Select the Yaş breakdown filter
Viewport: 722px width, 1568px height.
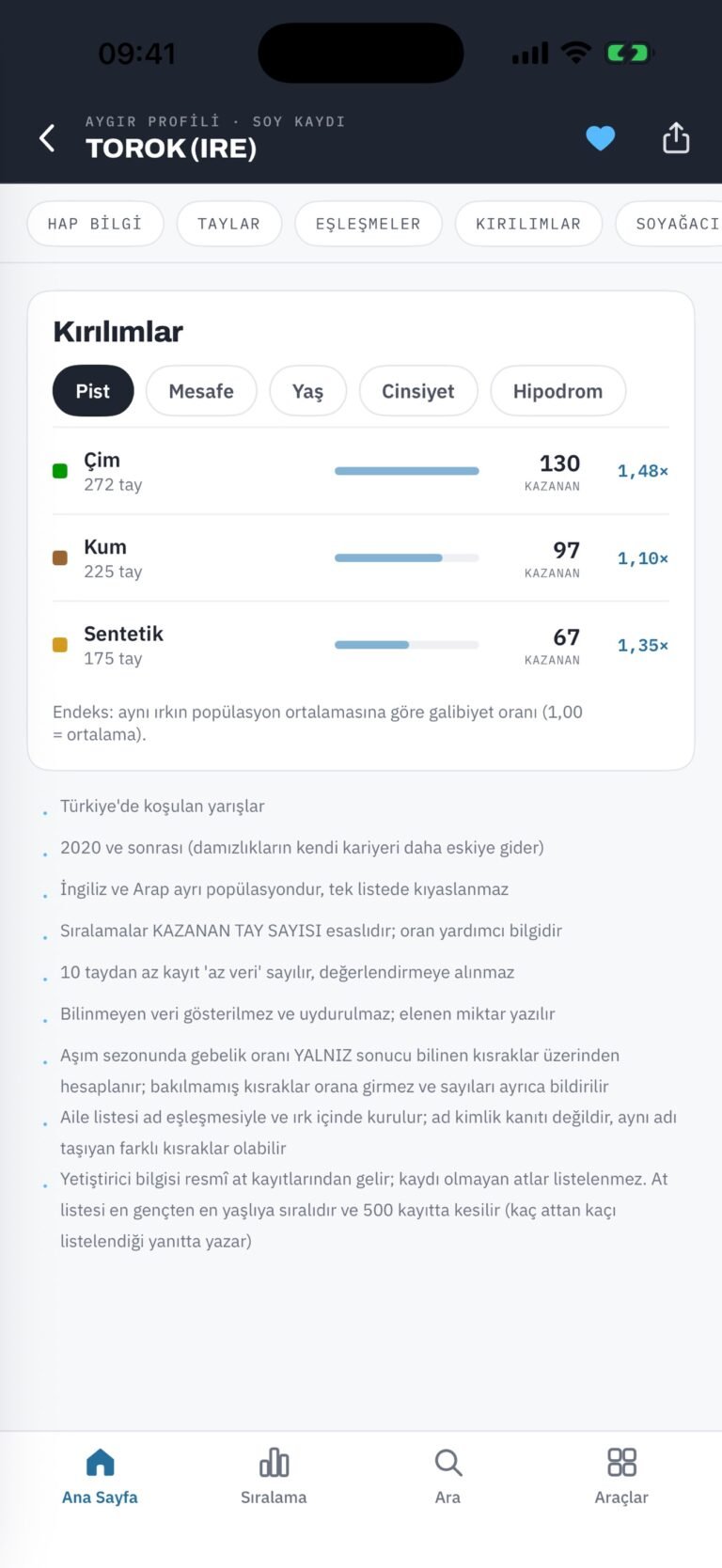point(307,391)
